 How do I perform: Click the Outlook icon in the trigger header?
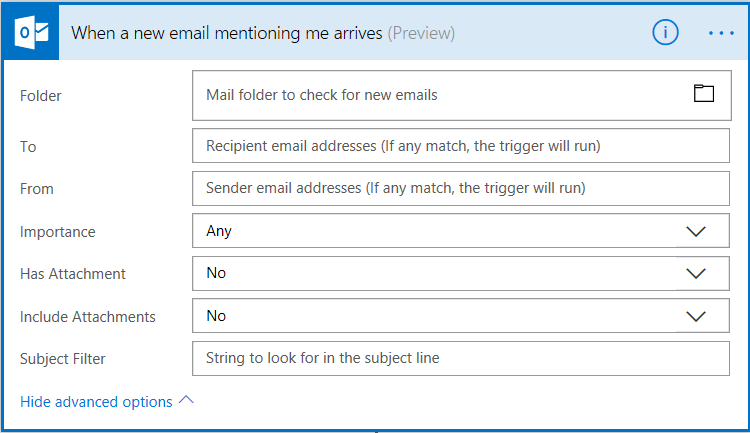coord(33,33)
